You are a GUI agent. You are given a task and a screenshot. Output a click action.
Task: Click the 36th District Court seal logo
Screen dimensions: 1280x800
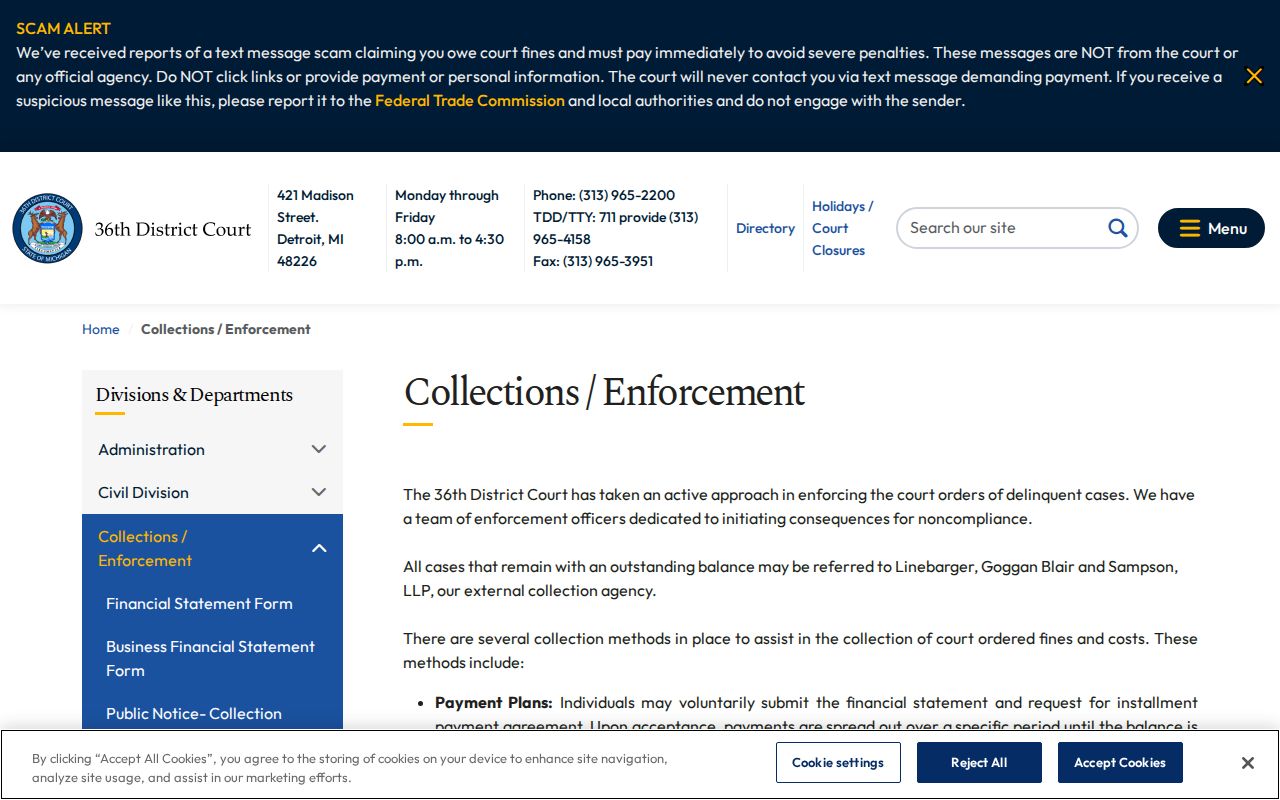click(x=48, y=229)
